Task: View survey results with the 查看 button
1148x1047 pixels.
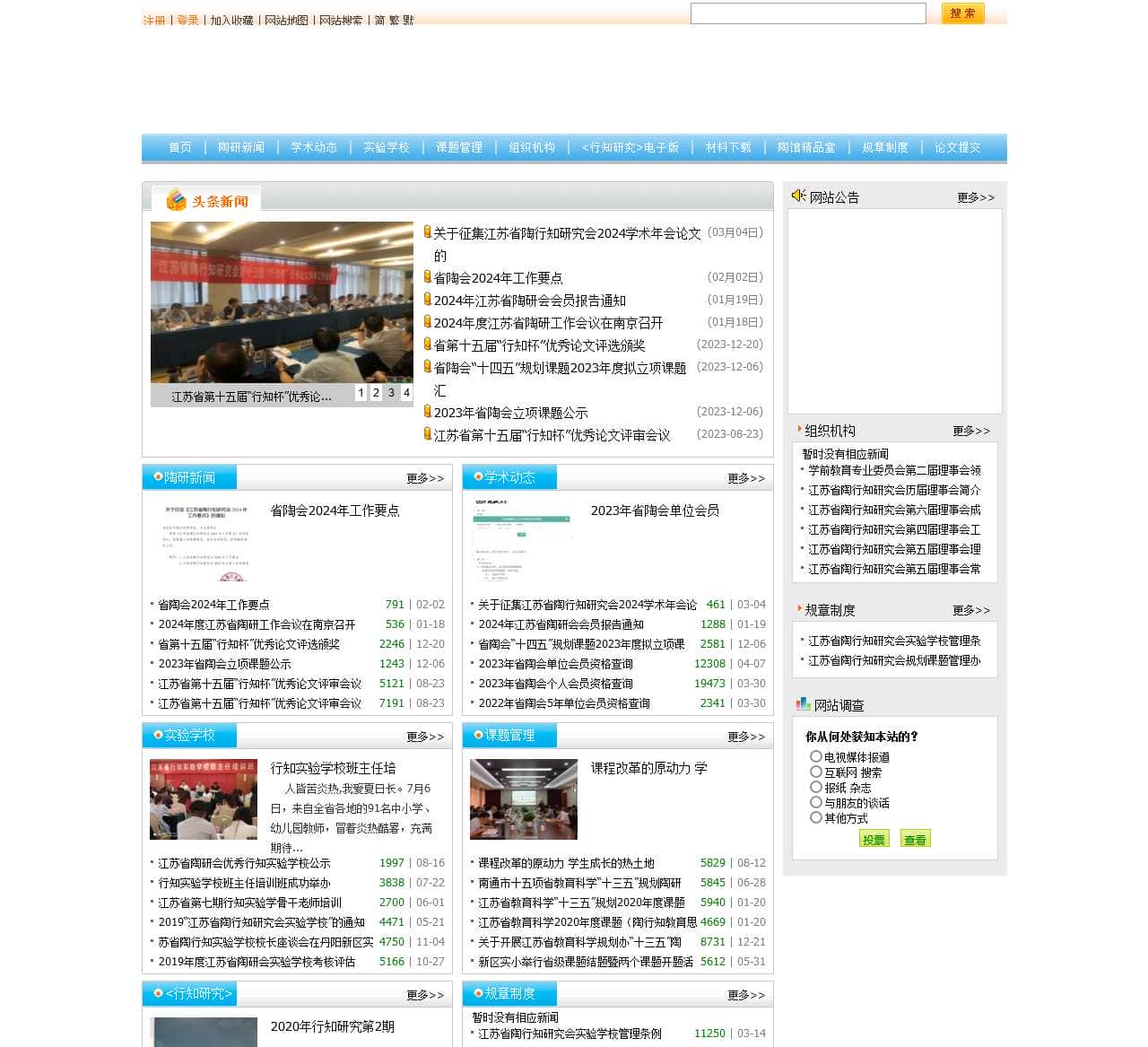Action: pos(915,838)
